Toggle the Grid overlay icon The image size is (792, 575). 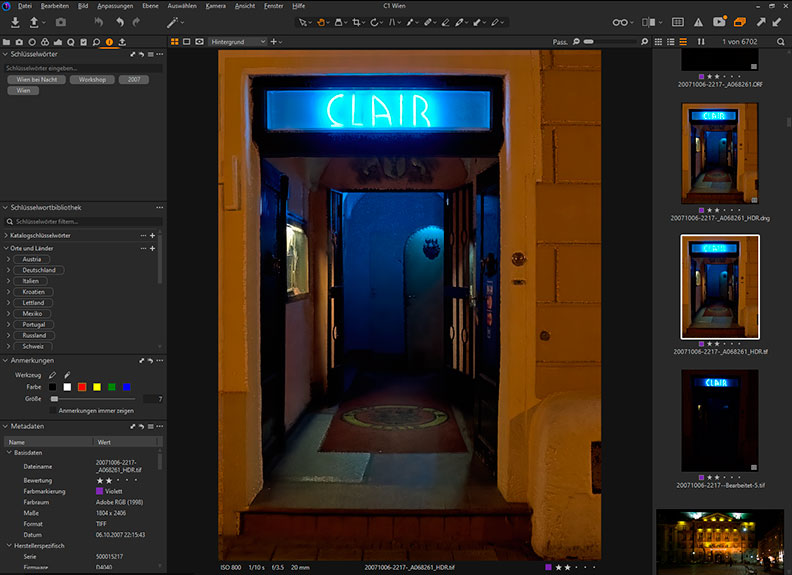click(x=678, y=22)
